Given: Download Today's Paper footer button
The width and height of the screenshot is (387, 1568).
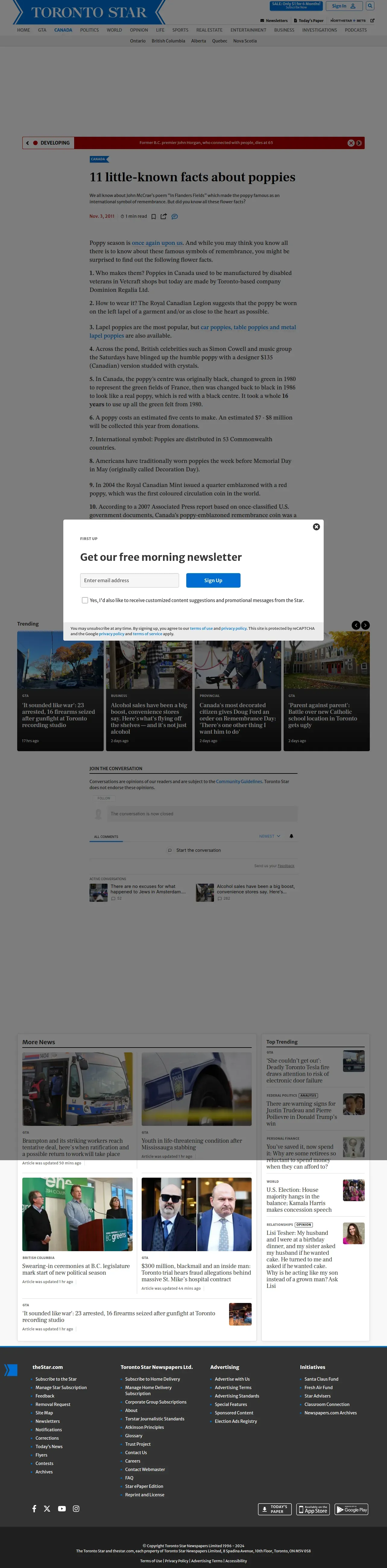Looking at the screenshot, I should (274, 1509).
